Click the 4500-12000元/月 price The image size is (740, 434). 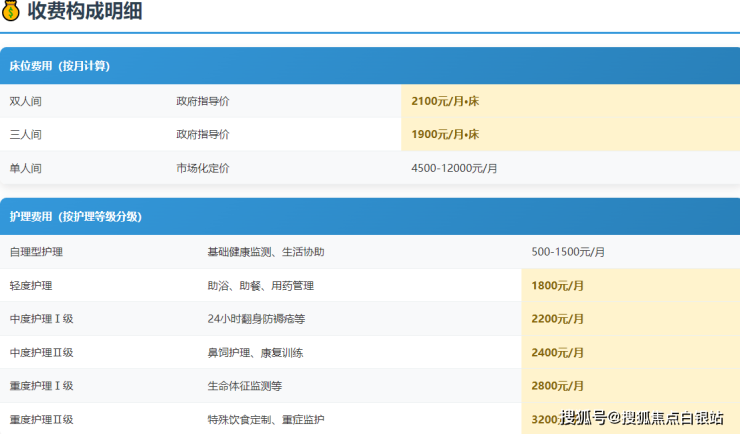pos(454,168)
